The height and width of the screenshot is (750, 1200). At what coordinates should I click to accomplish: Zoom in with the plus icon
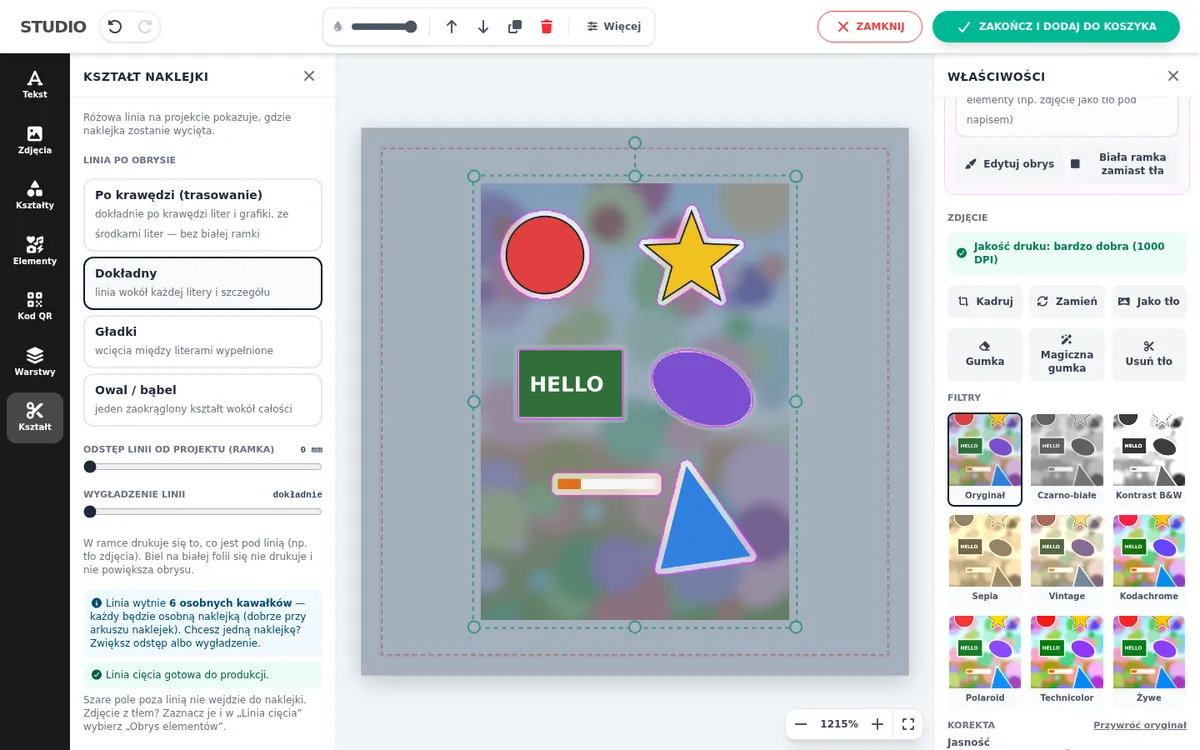(877, 724)
